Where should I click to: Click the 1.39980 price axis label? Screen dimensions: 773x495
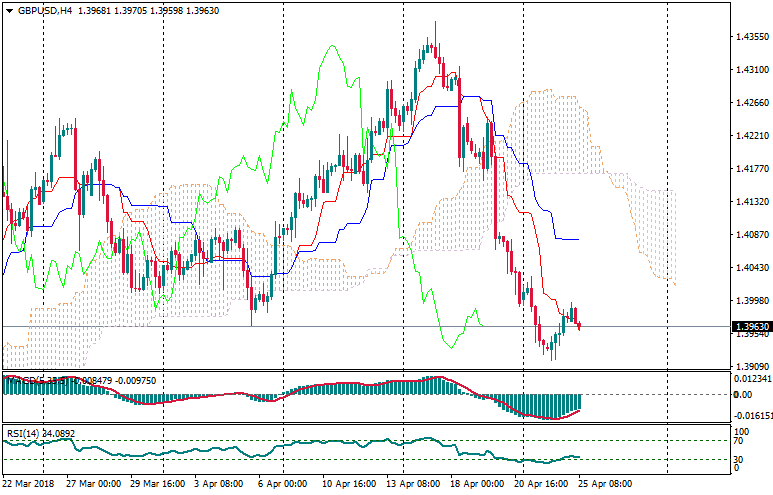[x=750, y=301]
